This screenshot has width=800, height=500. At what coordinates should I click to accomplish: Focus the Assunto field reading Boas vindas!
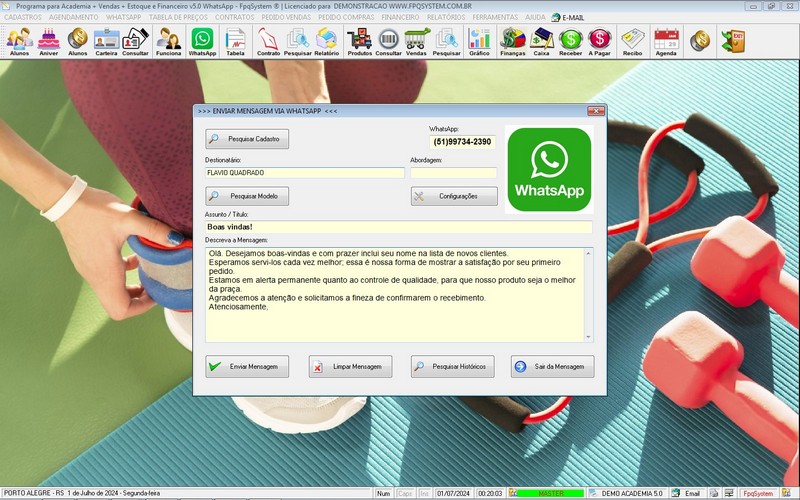tap(398, 227)
